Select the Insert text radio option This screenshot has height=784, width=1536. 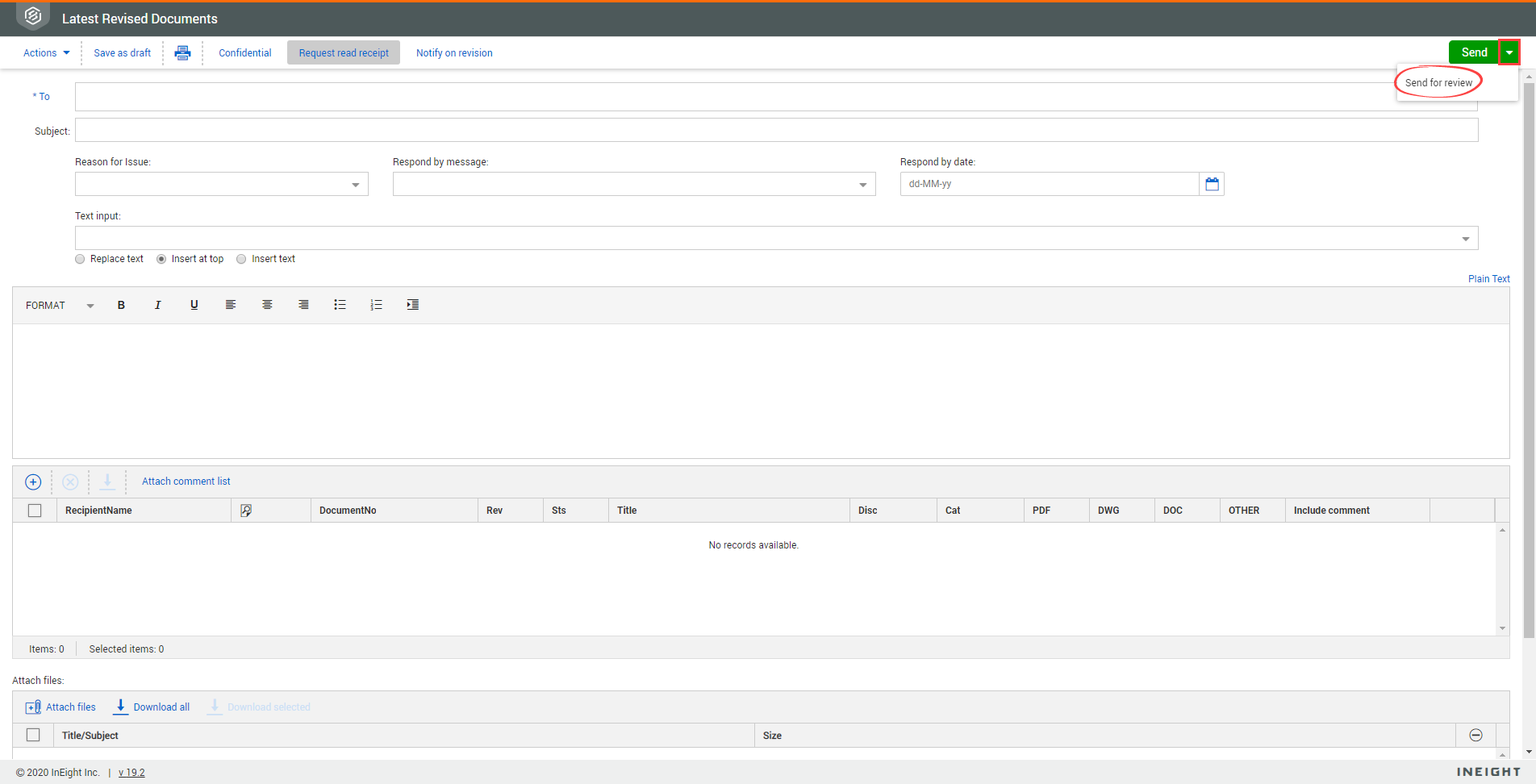241,259
